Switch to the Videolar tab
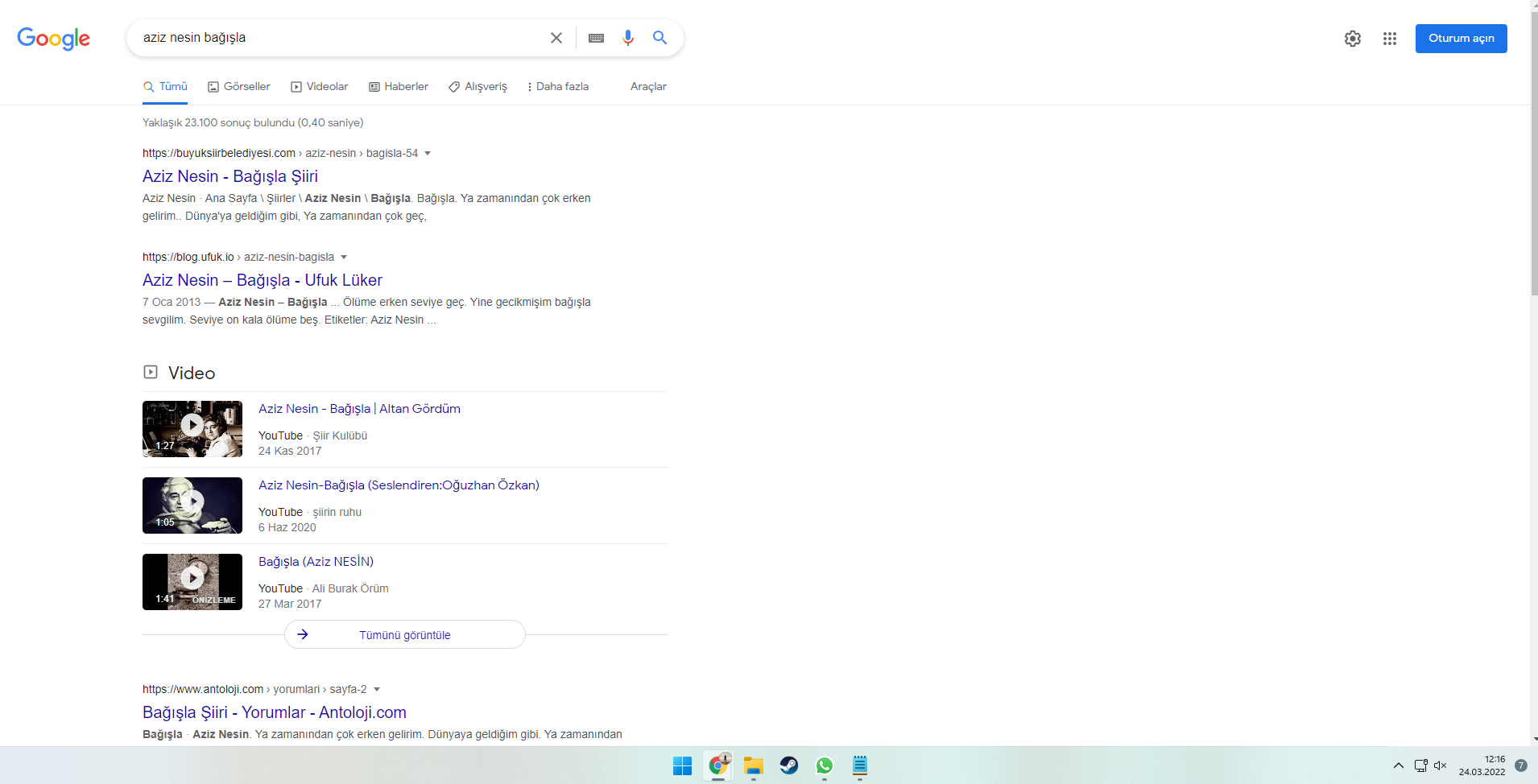This screenshot has height=784, width=1538. [320, 87]
